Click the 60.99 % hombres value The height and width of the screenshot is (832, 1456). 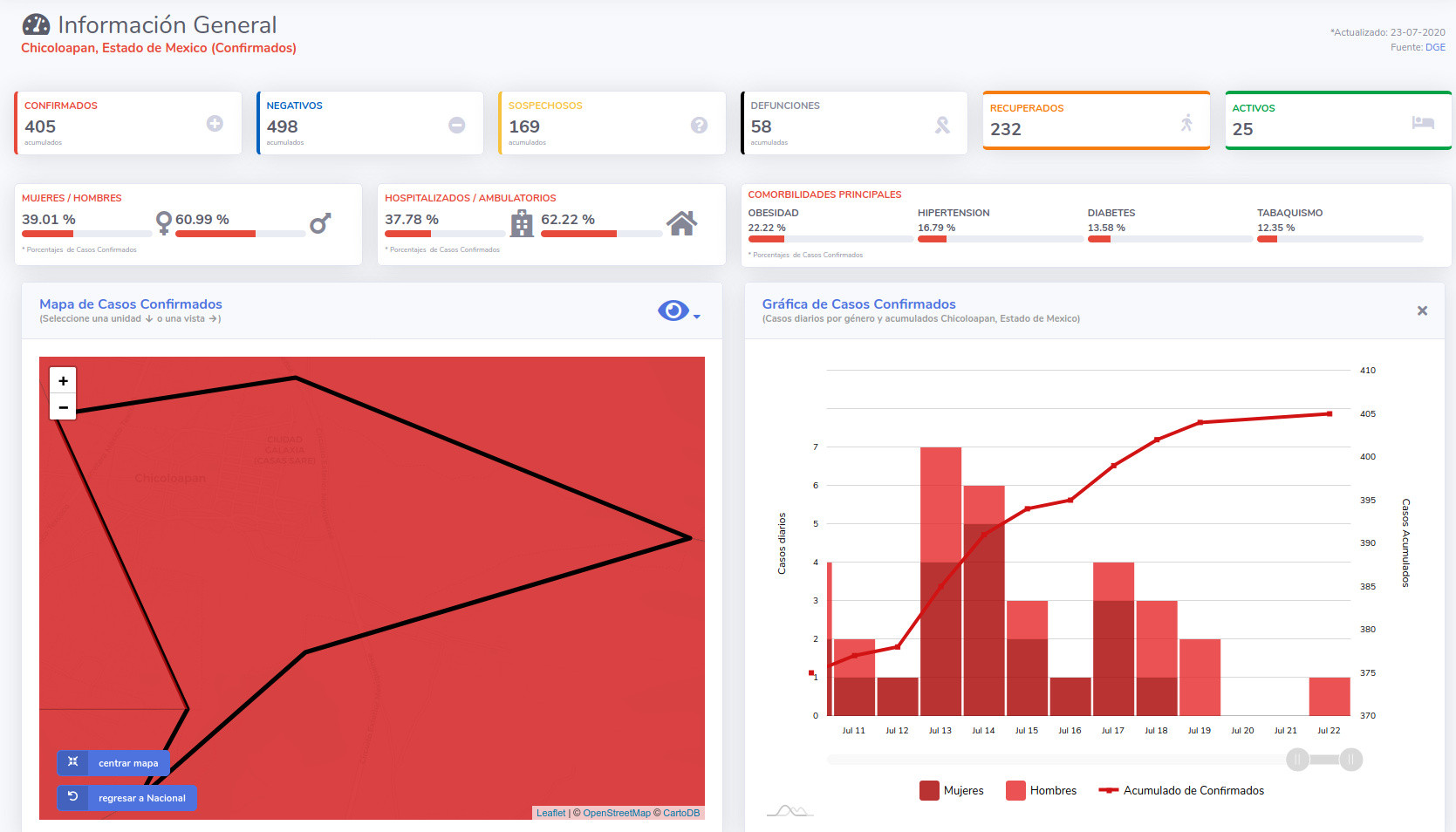[x=202, y=220]
